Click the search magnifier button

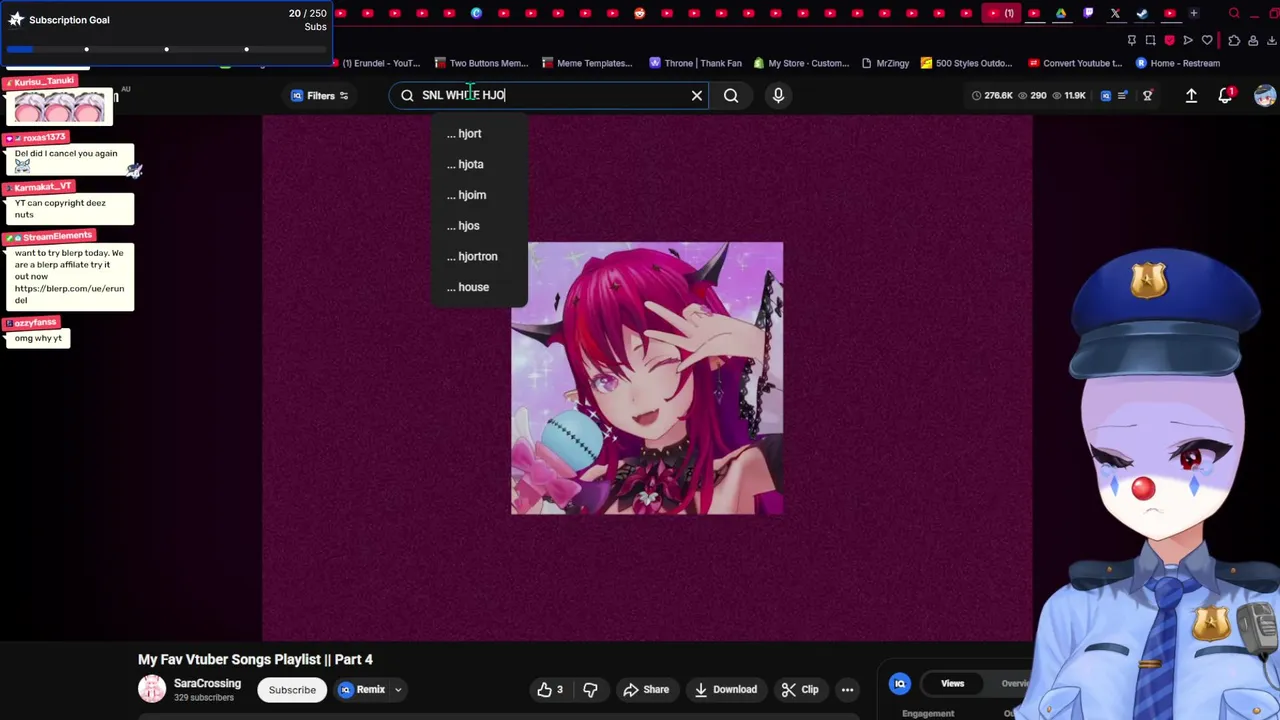731,95
